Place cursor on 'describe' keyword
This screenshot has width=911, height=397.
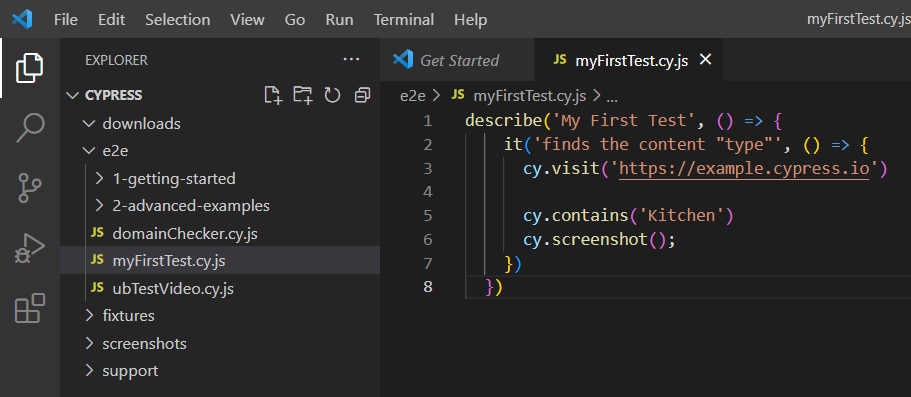pyautogui.click(x=504, y=121)
